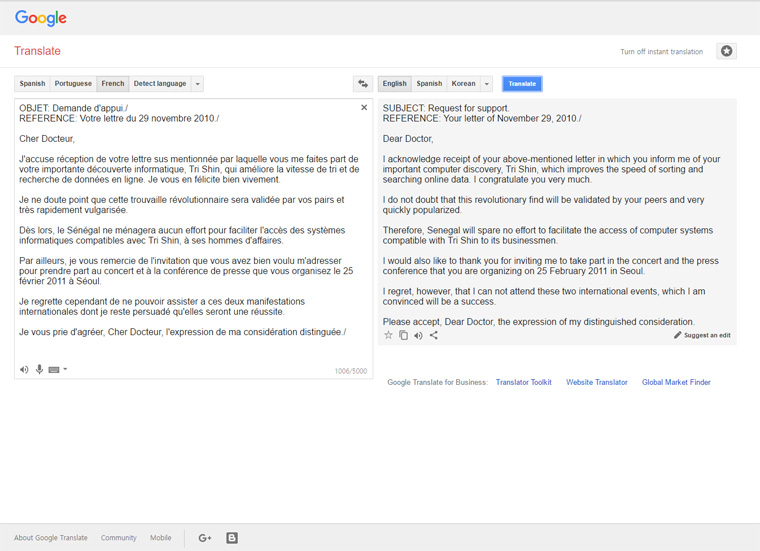Listen to the French source text
Image resolution: width=760 pixels, height=551 pixels.
(24, 370)
